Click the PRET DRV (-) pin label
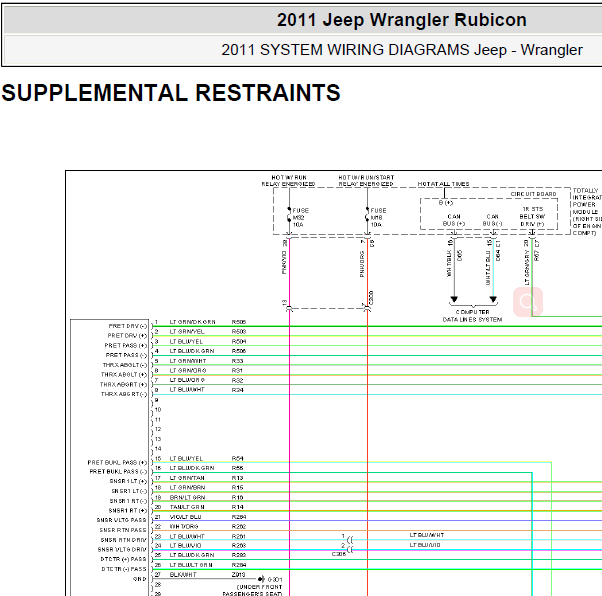Image resolution: width=602 pixels, height=596 pixels. click(127, 326)
